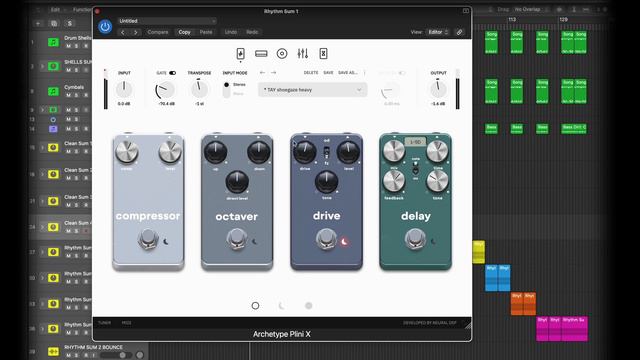
Task: Click the link chain icon in plugin header
Action: (x=459, y=32)
